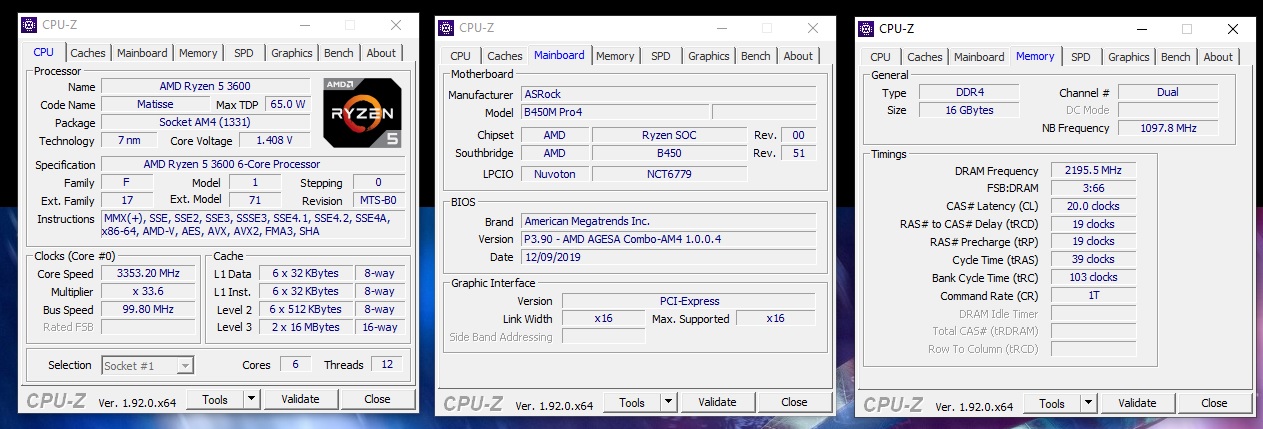This screenshot has width=1263, height=429.
Task: Go to the SPD tab in the Memory window
Action: (1081, 57)
